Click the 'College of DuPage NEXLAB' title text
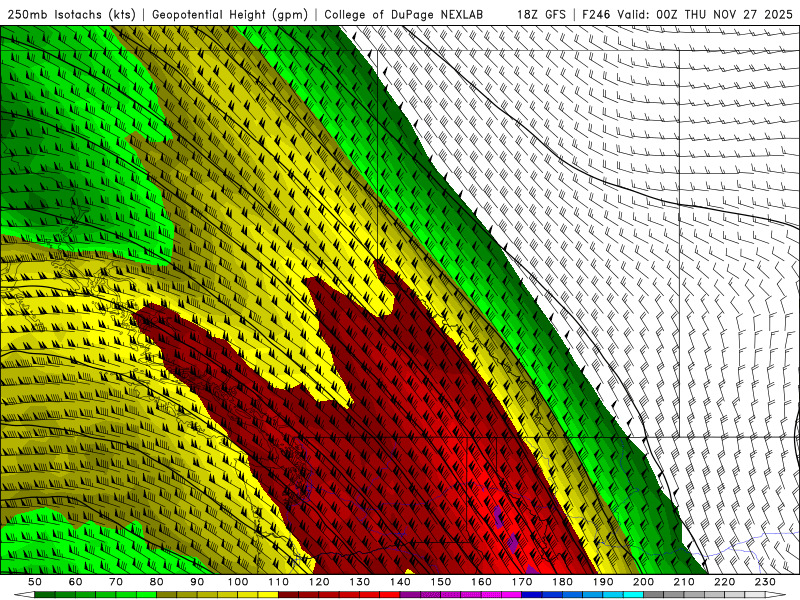Viewport: 800px width, 600px height. tap(404, 15)
